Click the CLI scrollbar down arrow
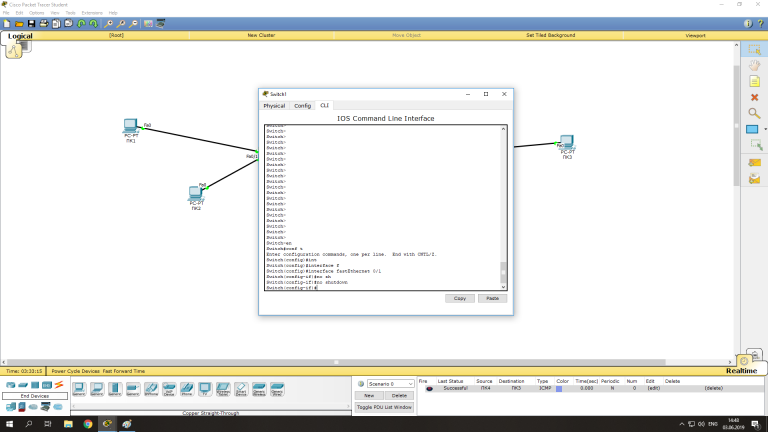Image resolution: width=768 pixels, height=432 pixels. 504,287
